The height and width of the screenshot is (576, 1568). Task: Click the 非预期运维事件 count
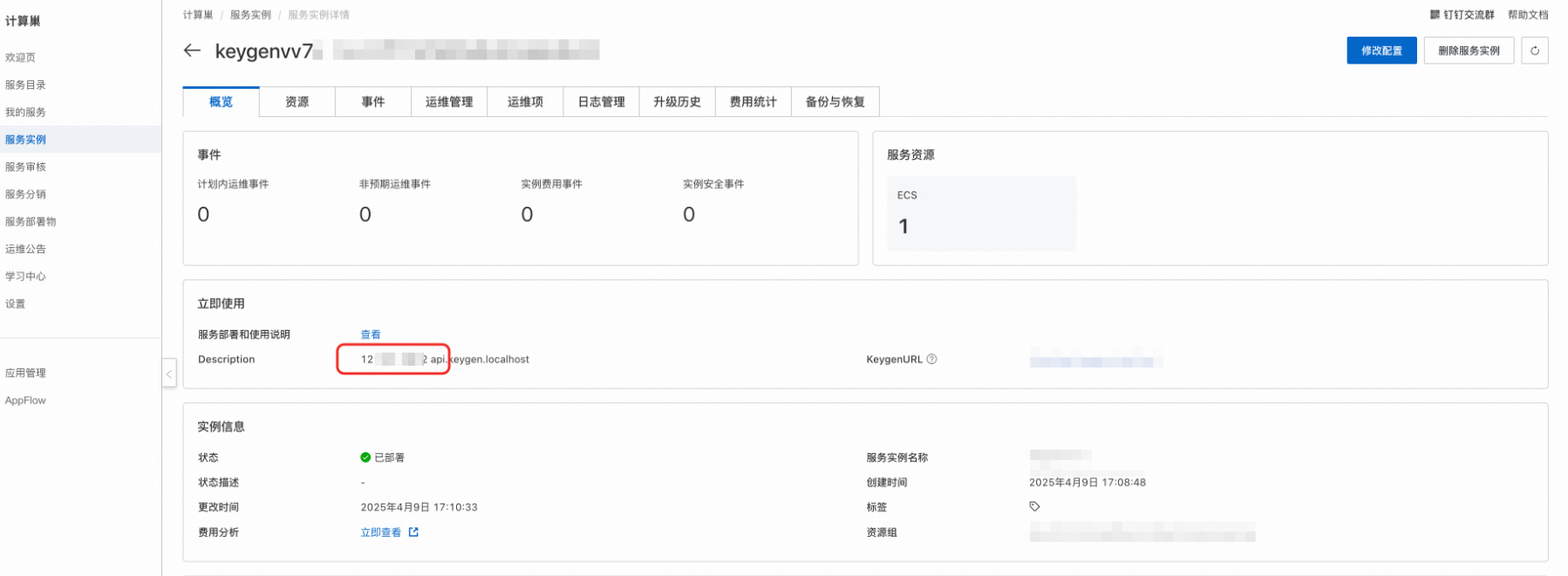[365, 215]
